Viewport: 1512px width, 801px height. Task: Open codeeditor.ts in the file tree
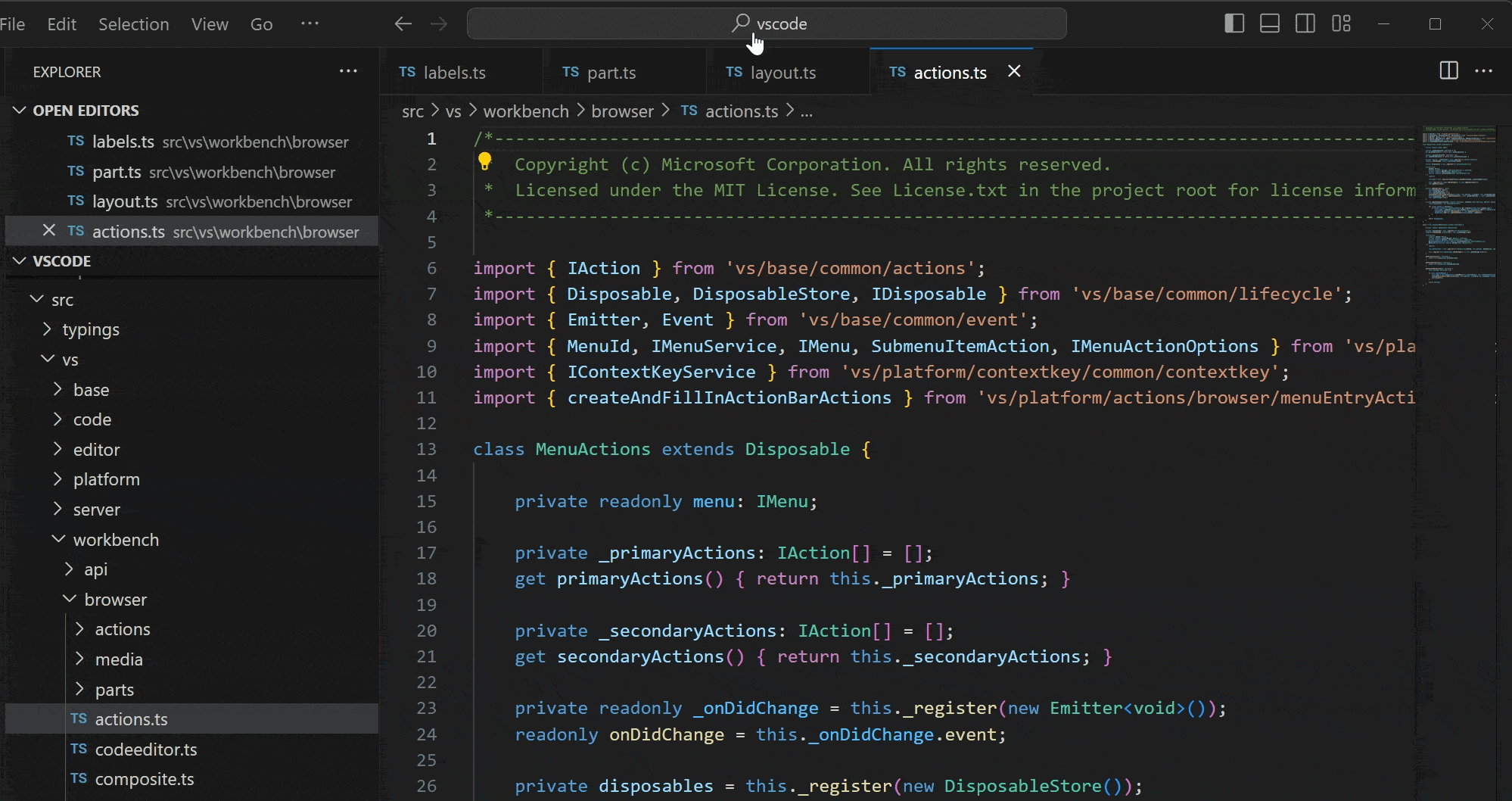[x=145, y=750]
